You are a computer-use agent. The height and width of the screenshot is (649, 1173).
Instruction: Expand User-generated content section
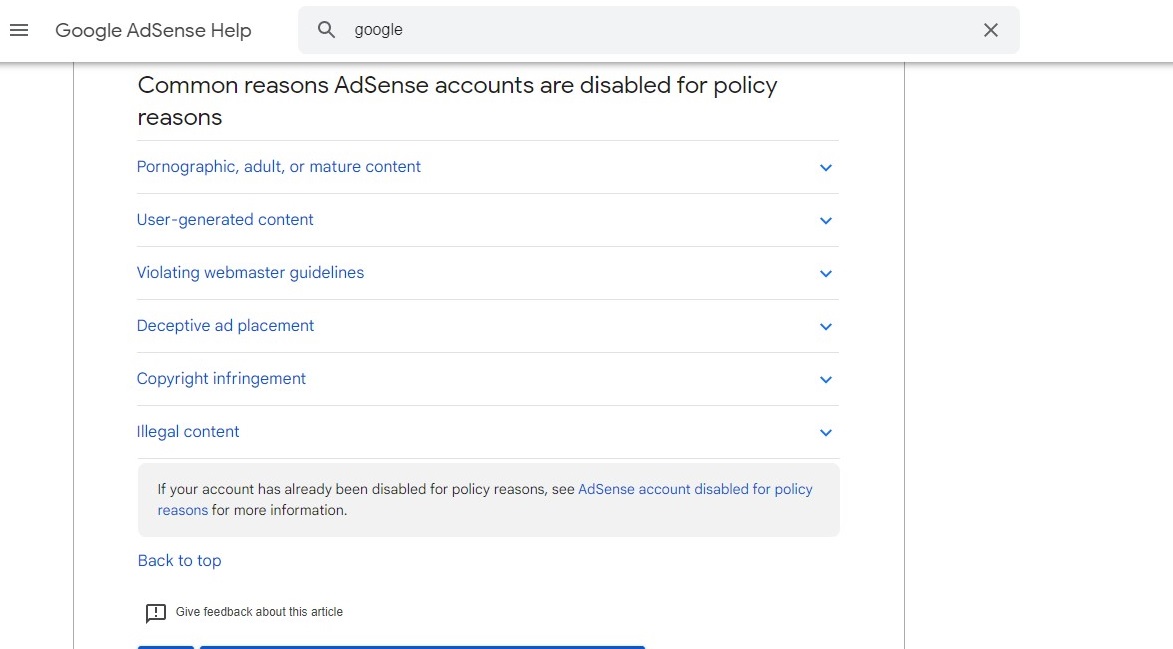coord(487,220)
